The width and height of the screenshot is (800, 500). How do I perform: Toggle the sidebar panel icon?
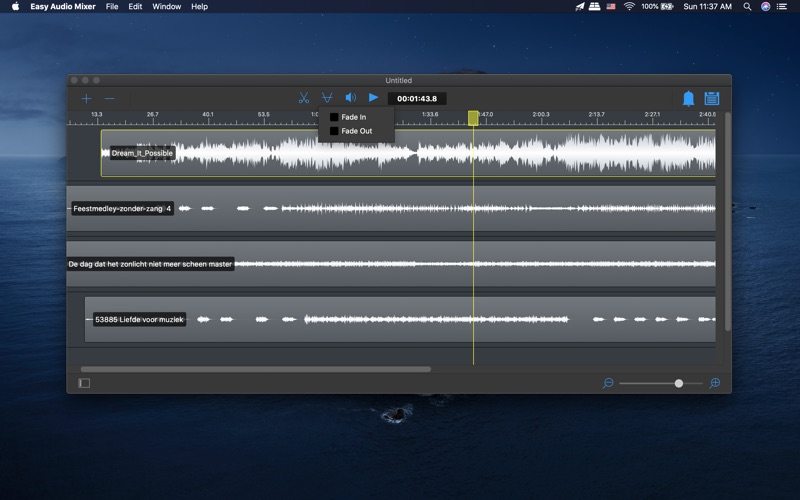pyautogui.click(x=84, y=383)
